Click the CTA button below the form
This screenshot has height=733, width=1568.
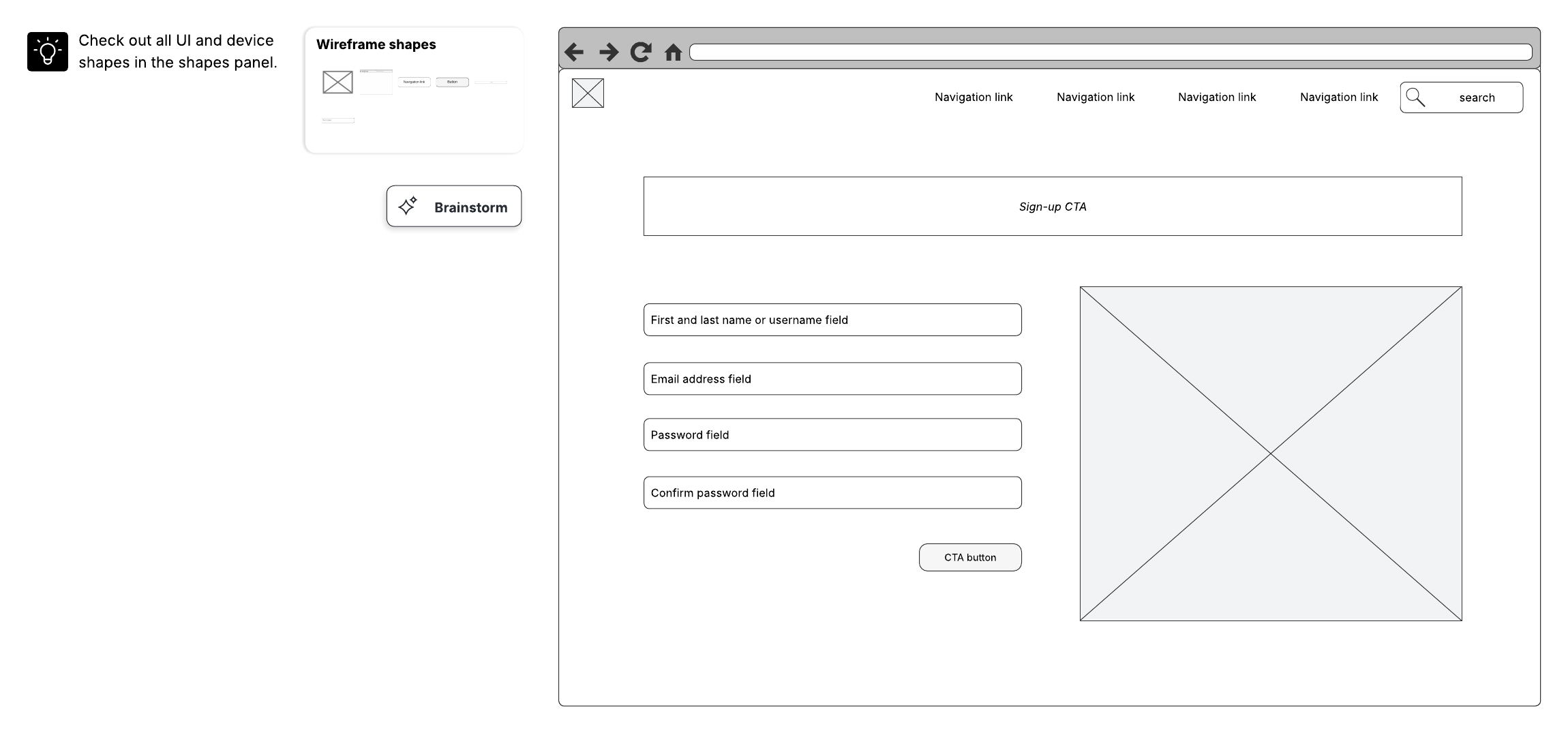(x=969, y=557)
